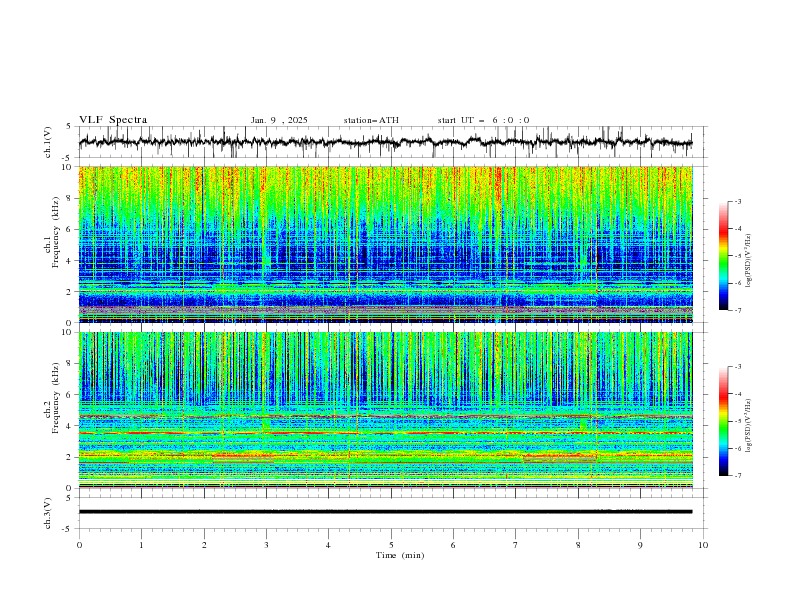The image size is (792, 612).
Task: Click the 'Jan. 9 , 2025' date text
Action: [279, 120]
